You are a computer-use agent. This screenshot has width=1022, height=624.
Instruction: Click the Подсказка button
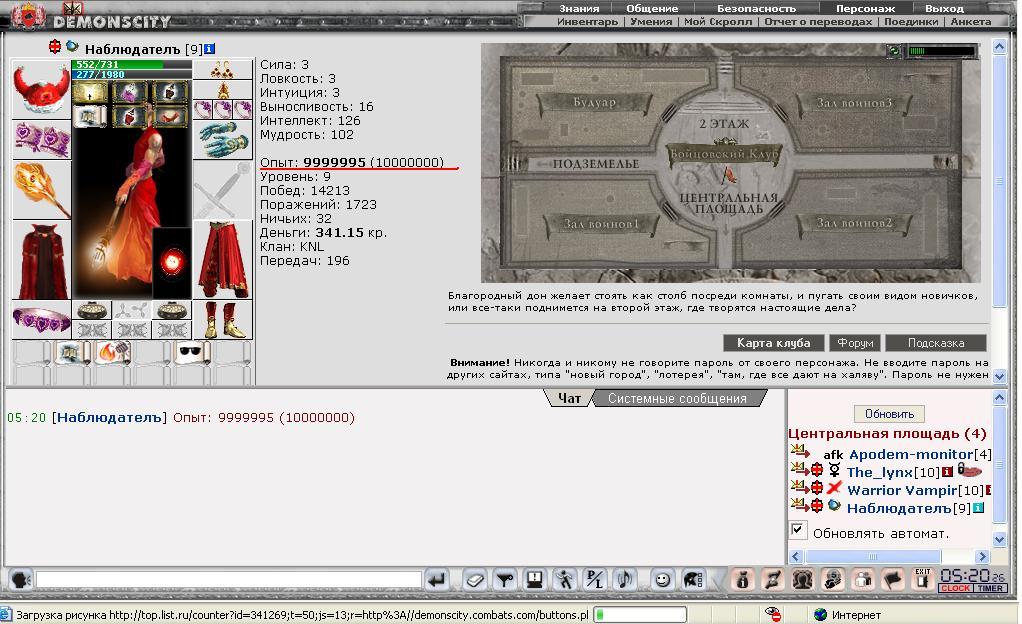[x=936, y=343]
